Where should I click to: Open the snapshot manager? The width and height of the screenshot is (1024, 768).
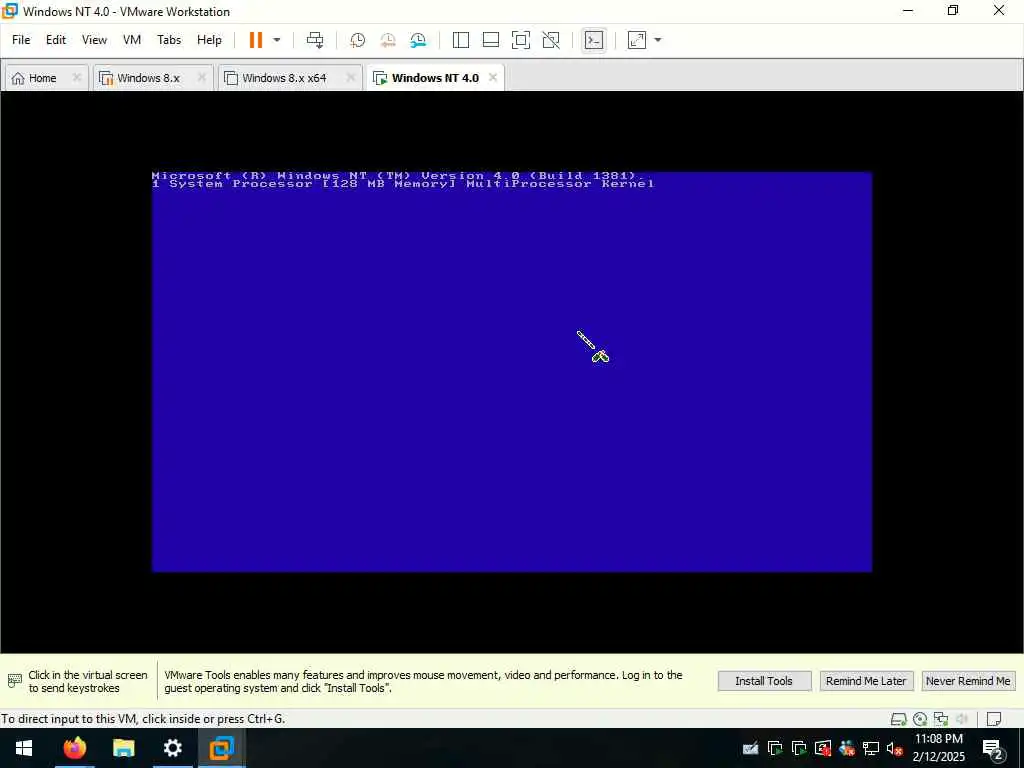418,40
